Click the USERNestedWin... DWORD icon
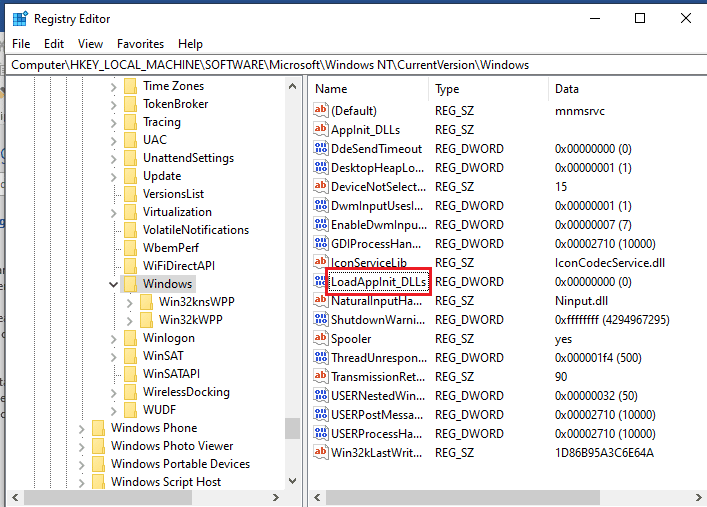The height and width of the screenshot is (507, 707). [x=321, y=395]
